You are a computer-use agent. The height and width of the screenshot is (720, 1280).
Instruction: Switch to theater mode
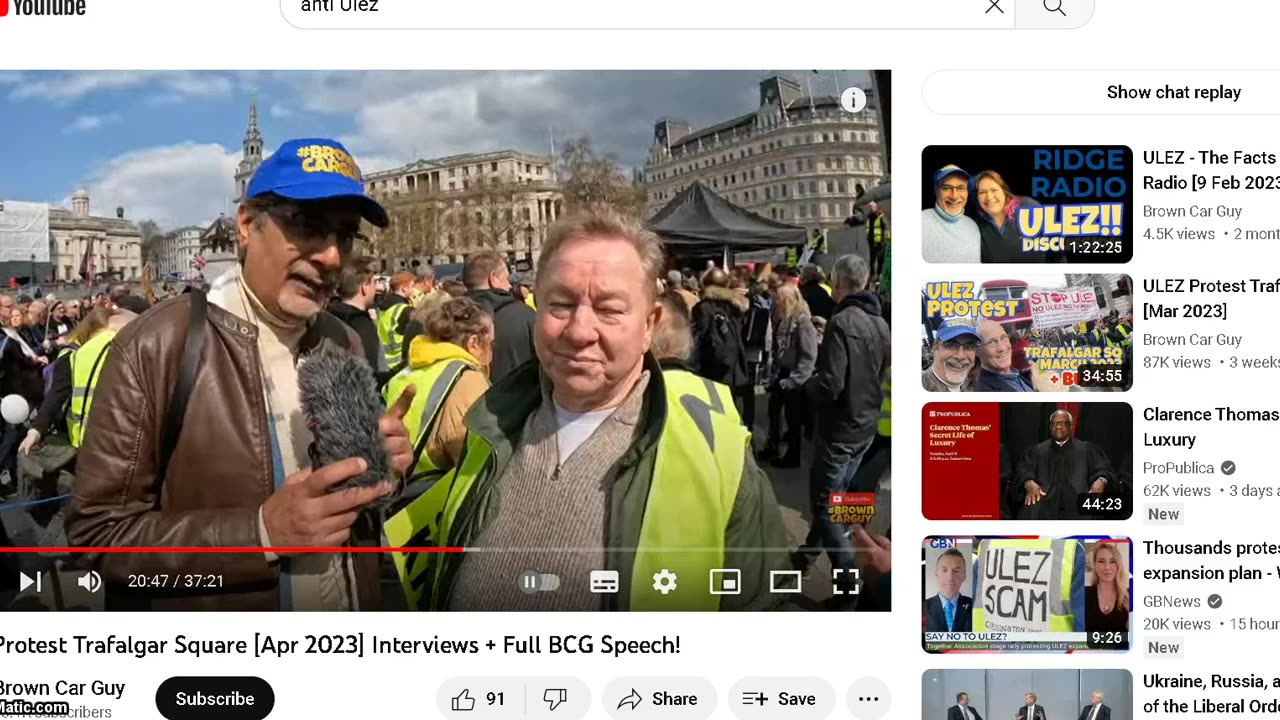coord(785,581)
